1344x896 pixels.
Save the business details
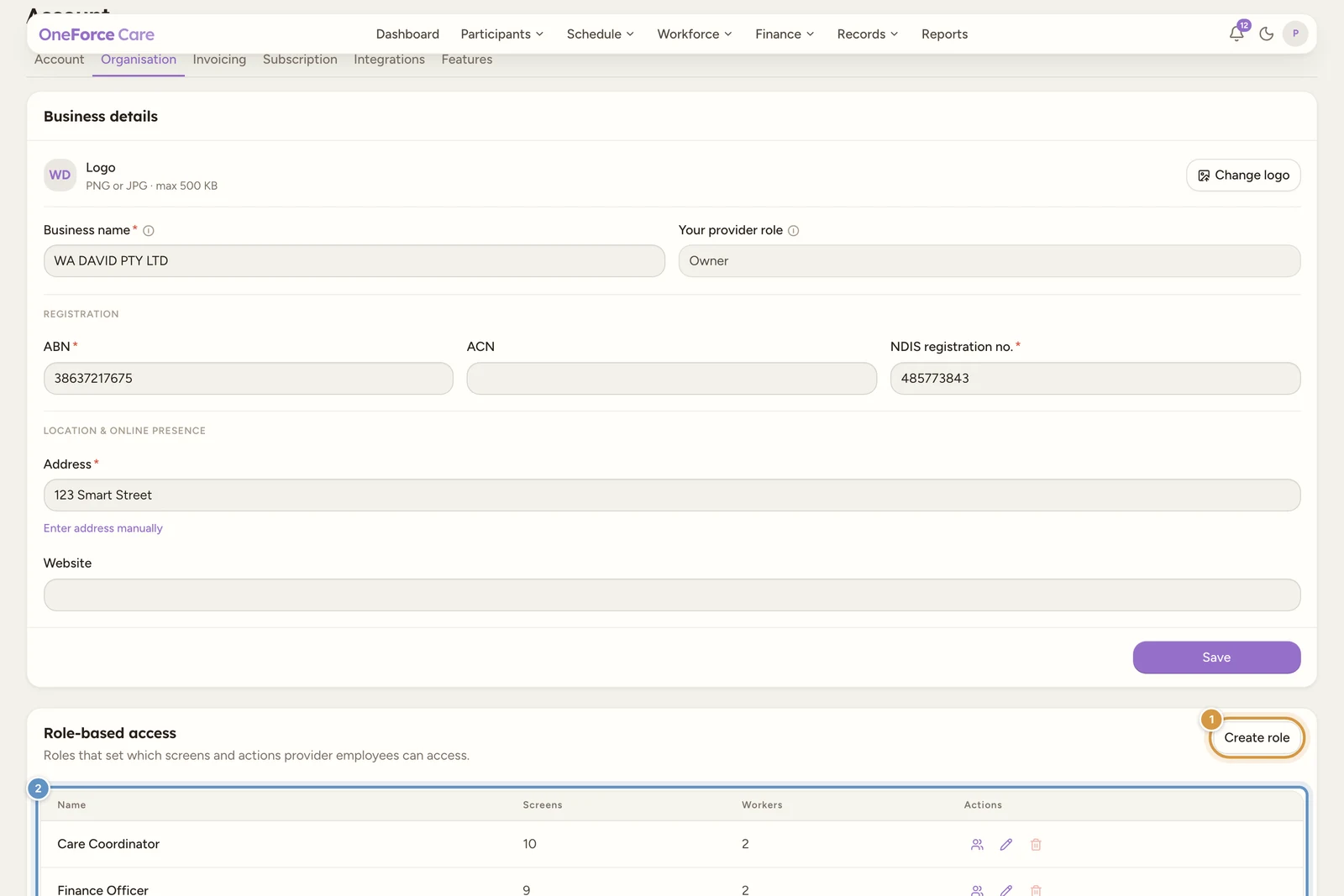coord(1216,658)
